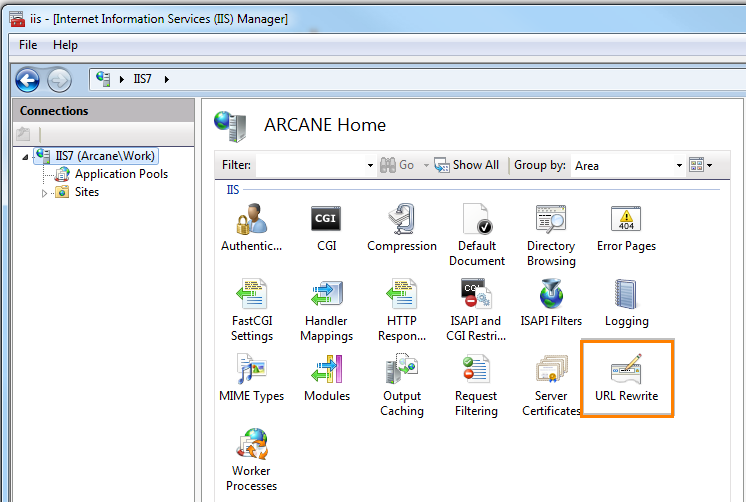Open Output Caching feature
The height and width of the screenshot is (502, 746).
tap(402, 385)
